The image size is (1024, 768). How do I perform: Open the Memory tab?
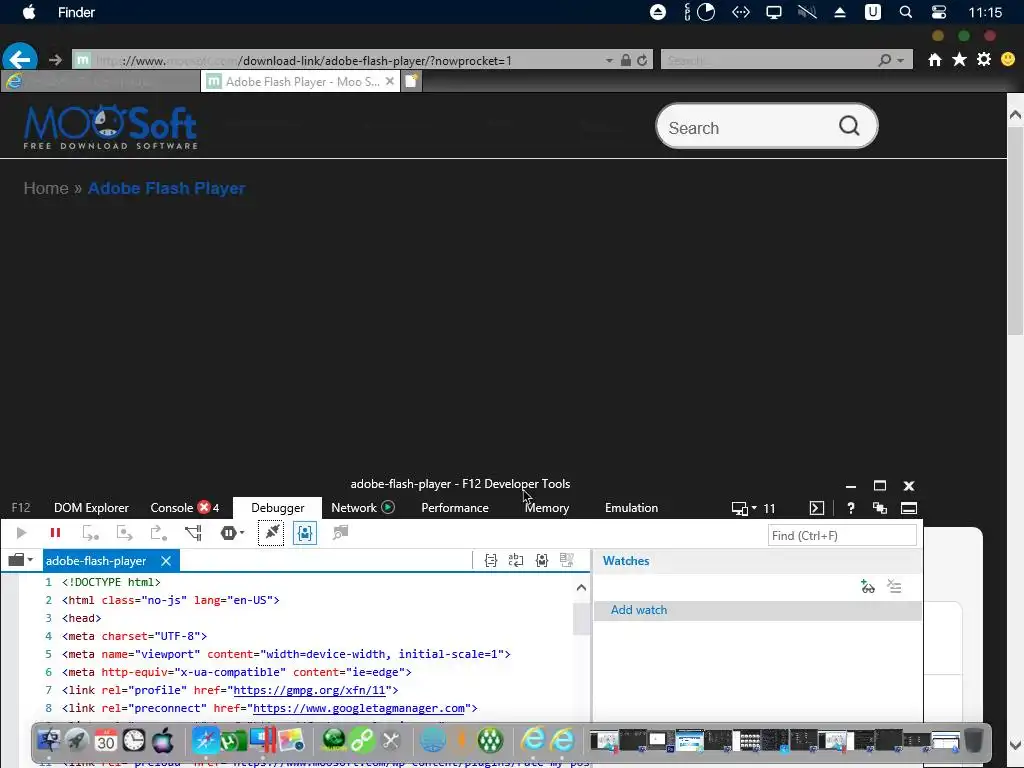[x=547, y=508]
